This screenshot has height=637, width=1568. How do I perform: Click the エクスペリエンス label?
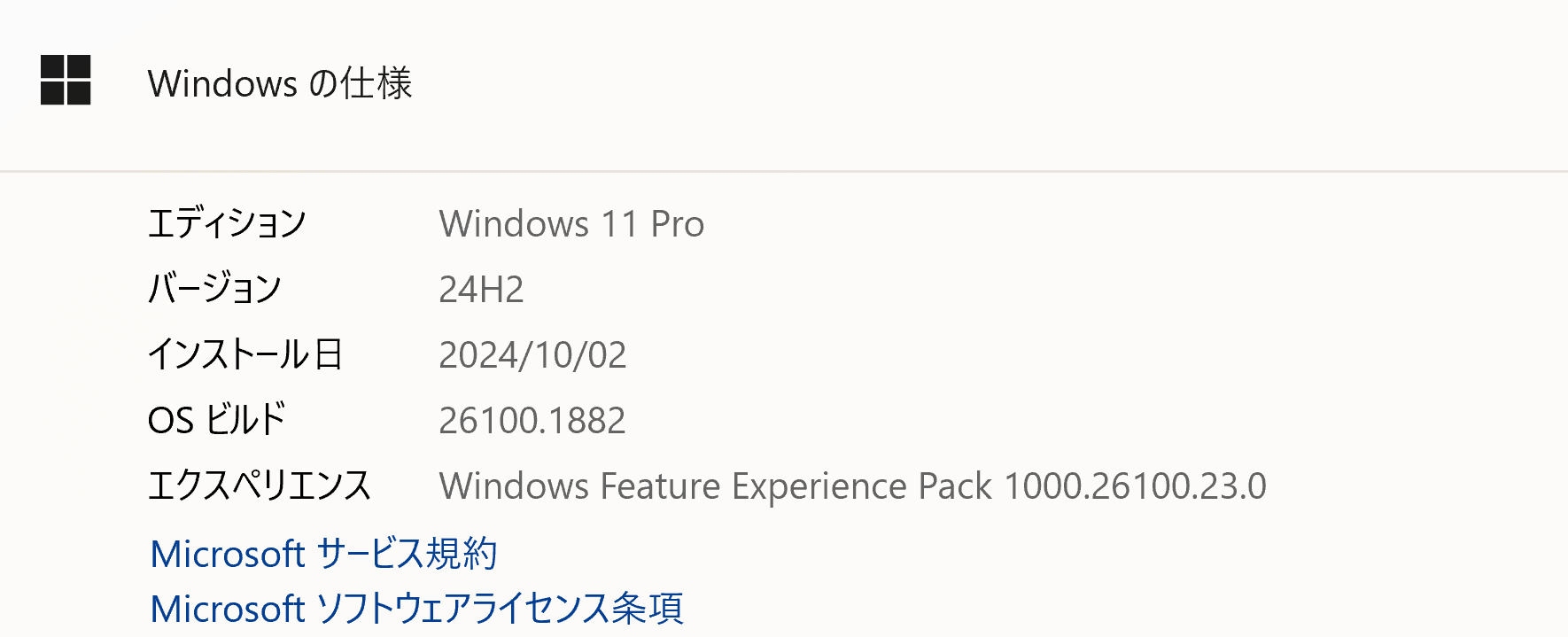point(259,486)
